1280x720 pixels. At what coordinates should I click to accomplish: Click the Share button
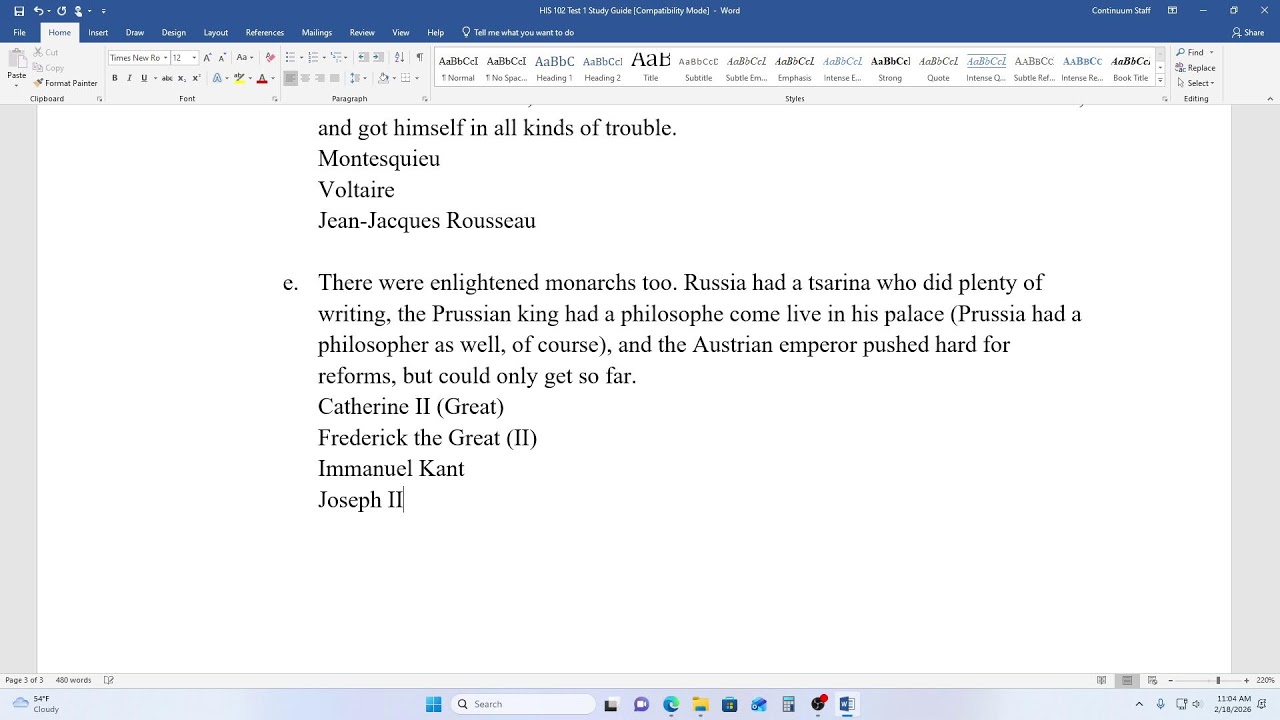tap(1248, 32)
